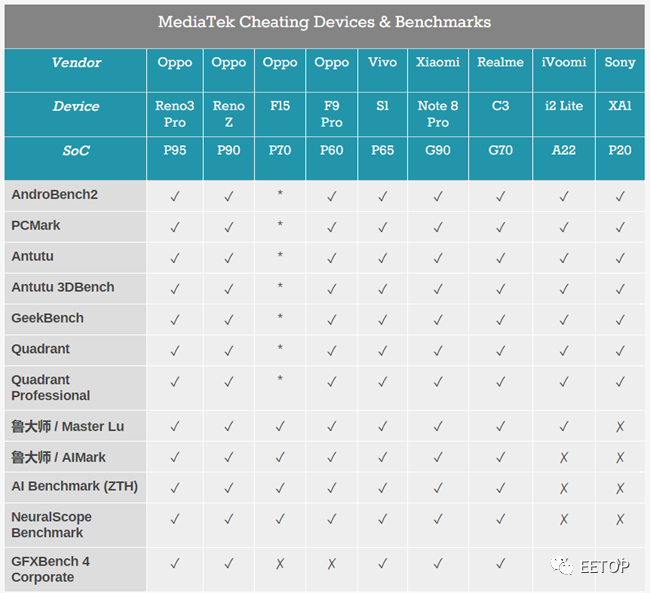Click the Reno3 Pro device cell
Viewport: 650px width, 593px height.
(175, 114)
